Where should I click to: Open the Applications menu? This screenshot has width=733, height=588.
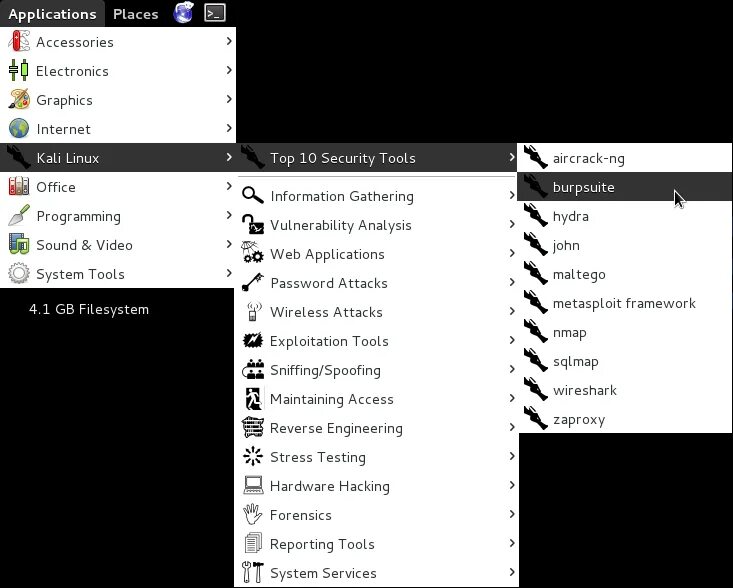coord(52,14)
